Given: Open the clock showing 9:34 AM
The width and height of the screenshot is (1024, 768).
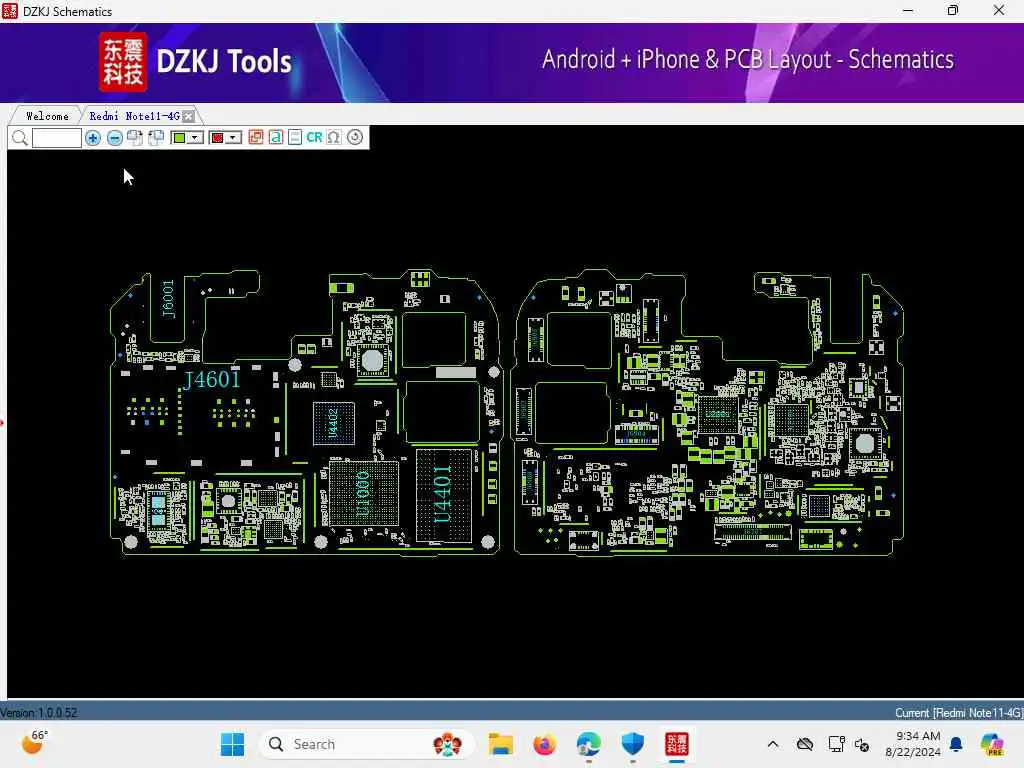Looking at the screenshot, I should (x=913, y=744).
